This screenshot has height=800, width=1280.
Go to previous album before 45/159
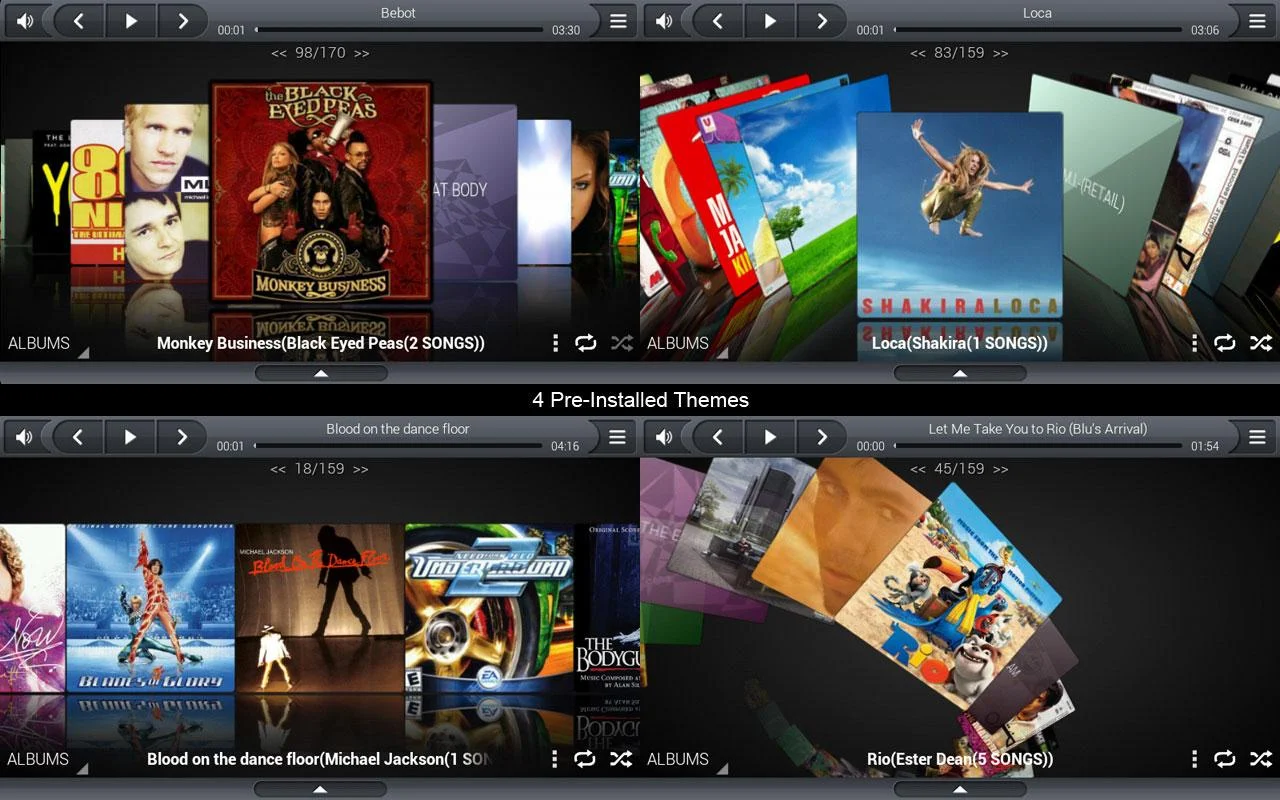(918, 469)
